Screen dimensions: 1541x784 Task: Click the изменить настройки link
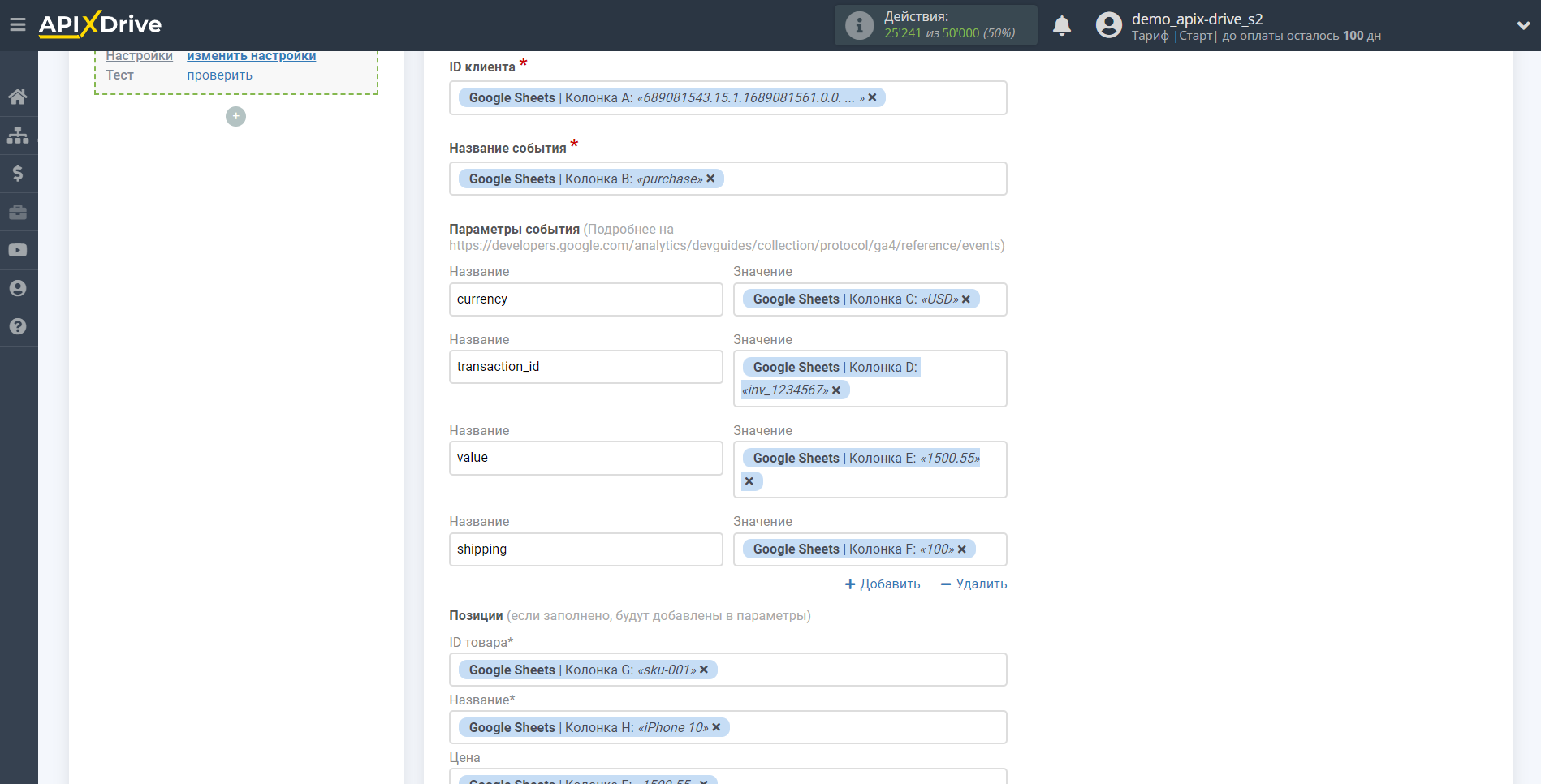tap(252, 56)
